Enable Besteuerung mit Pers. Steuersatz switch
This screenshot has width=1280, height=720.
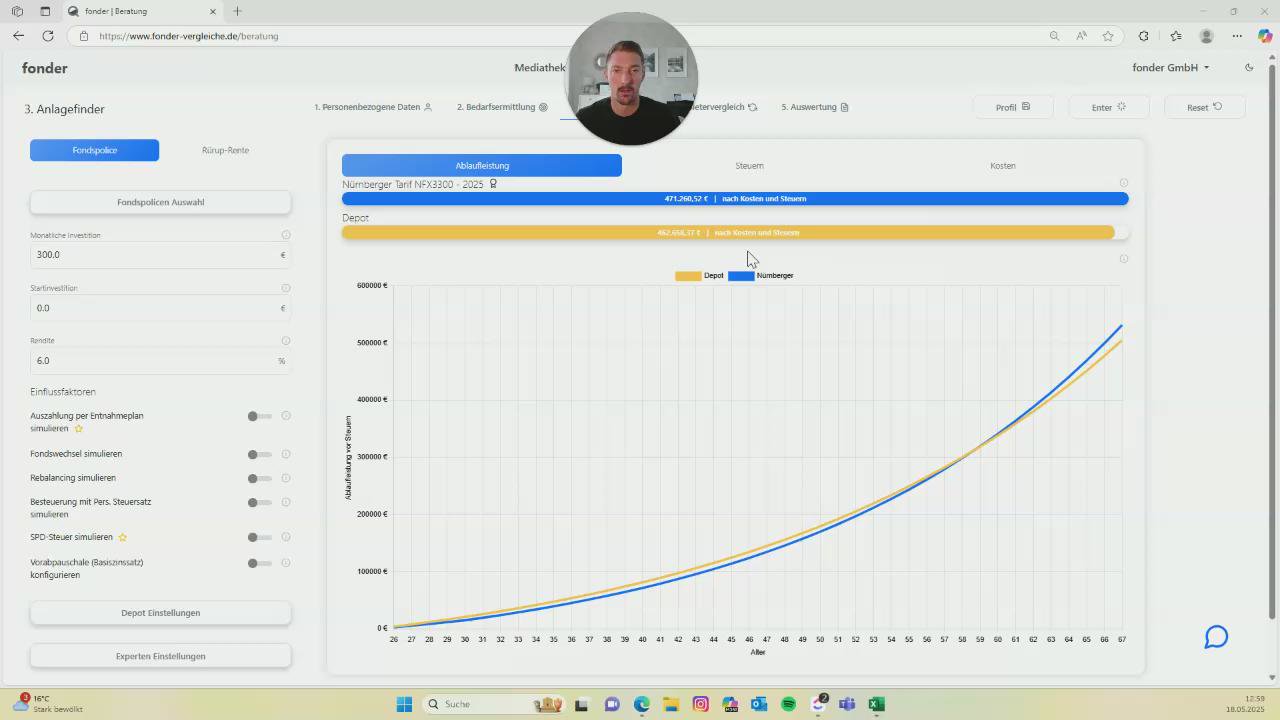pos(259,503)
